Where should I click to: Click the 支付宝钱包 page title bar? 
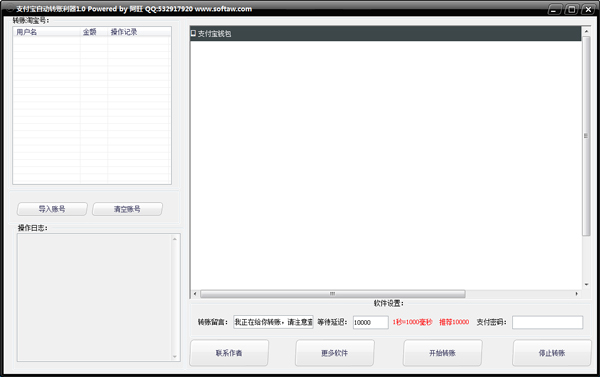pyautogui.click(x=386, y=34)
